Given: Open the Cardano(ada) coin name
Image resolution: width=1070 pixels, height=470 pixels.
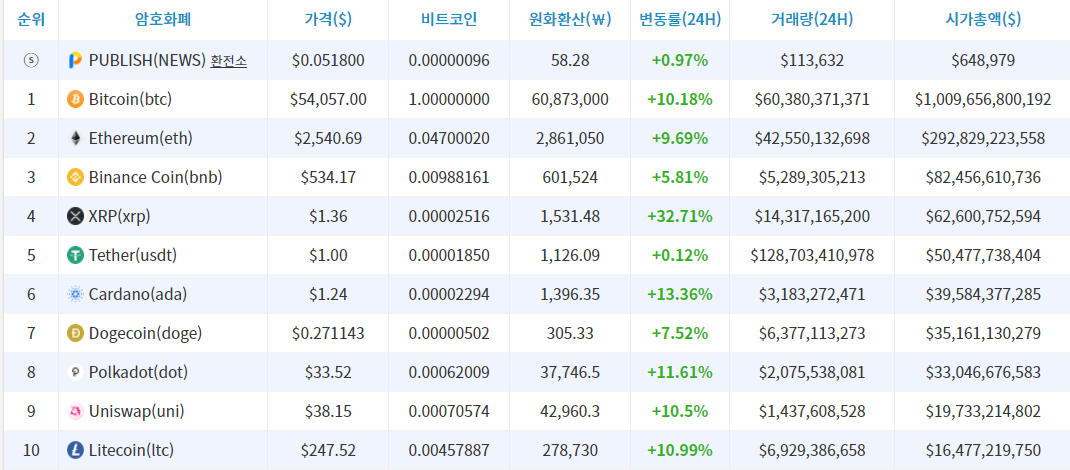Looking at the screenshot, I should tap(138, 295).
